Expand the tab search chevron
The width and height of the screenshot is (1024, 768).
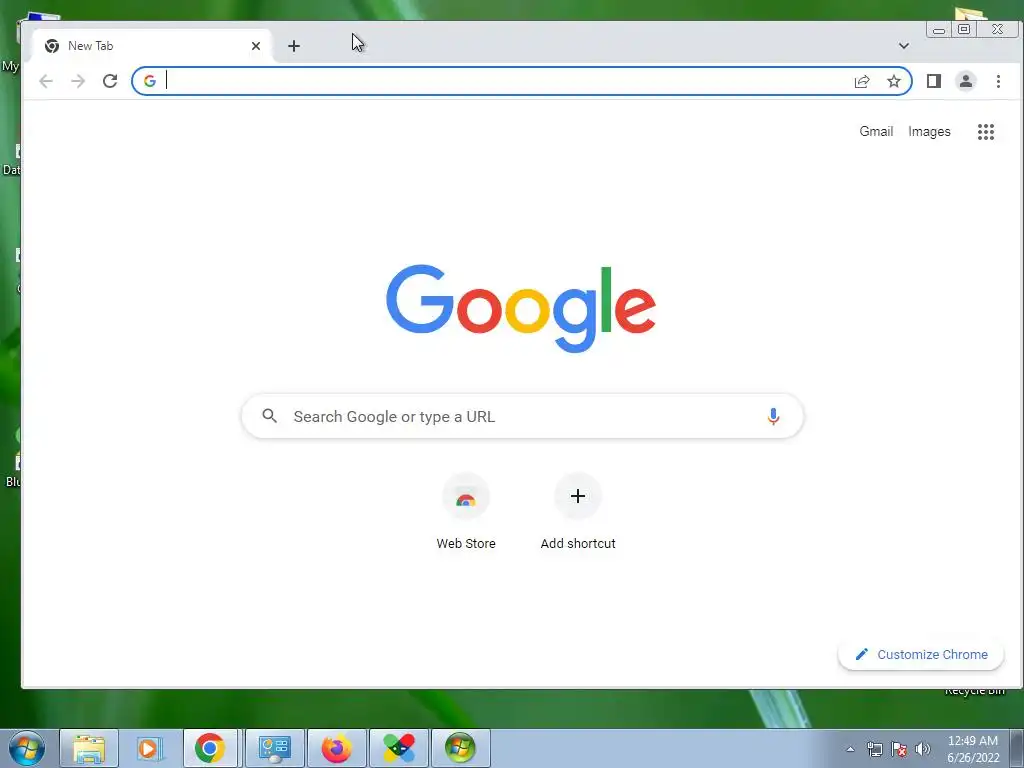(904, 46)
